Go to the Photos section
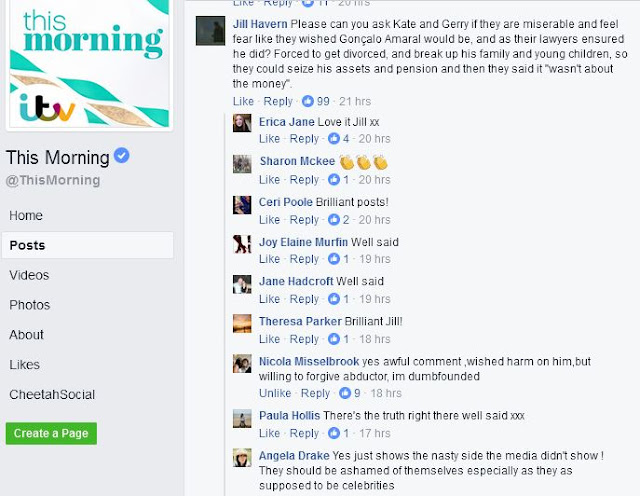640x496 pixels. coord(29,305)
